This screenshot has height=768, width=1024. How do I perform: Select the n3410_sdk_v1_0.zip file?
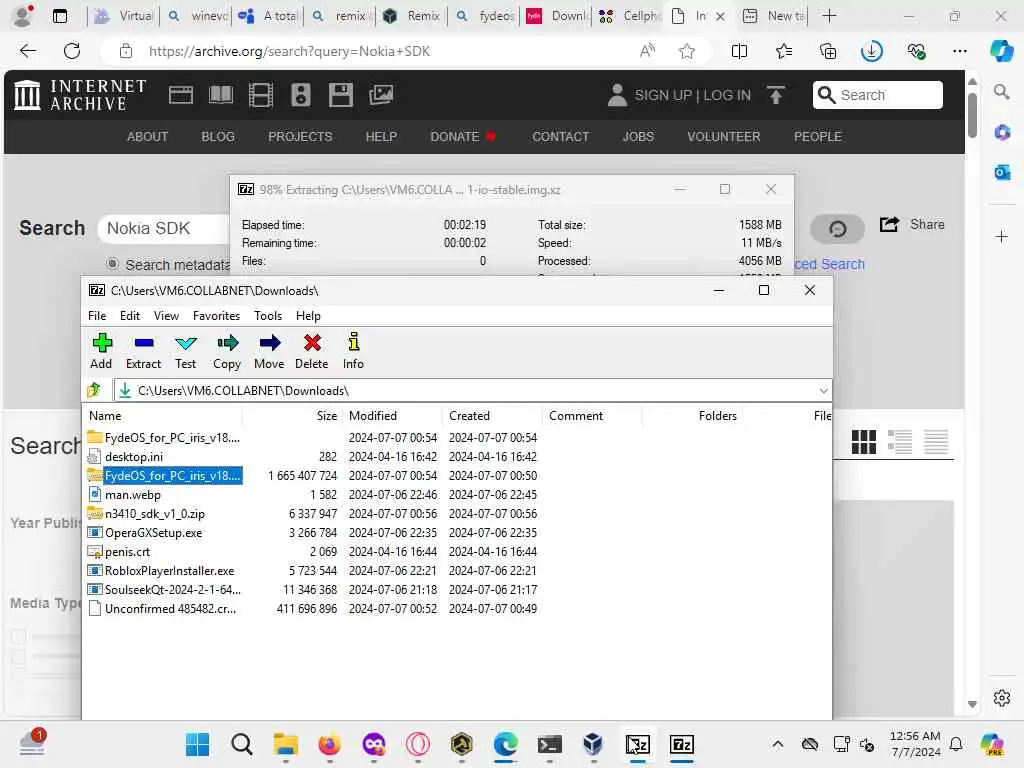[x=155, y=514]
